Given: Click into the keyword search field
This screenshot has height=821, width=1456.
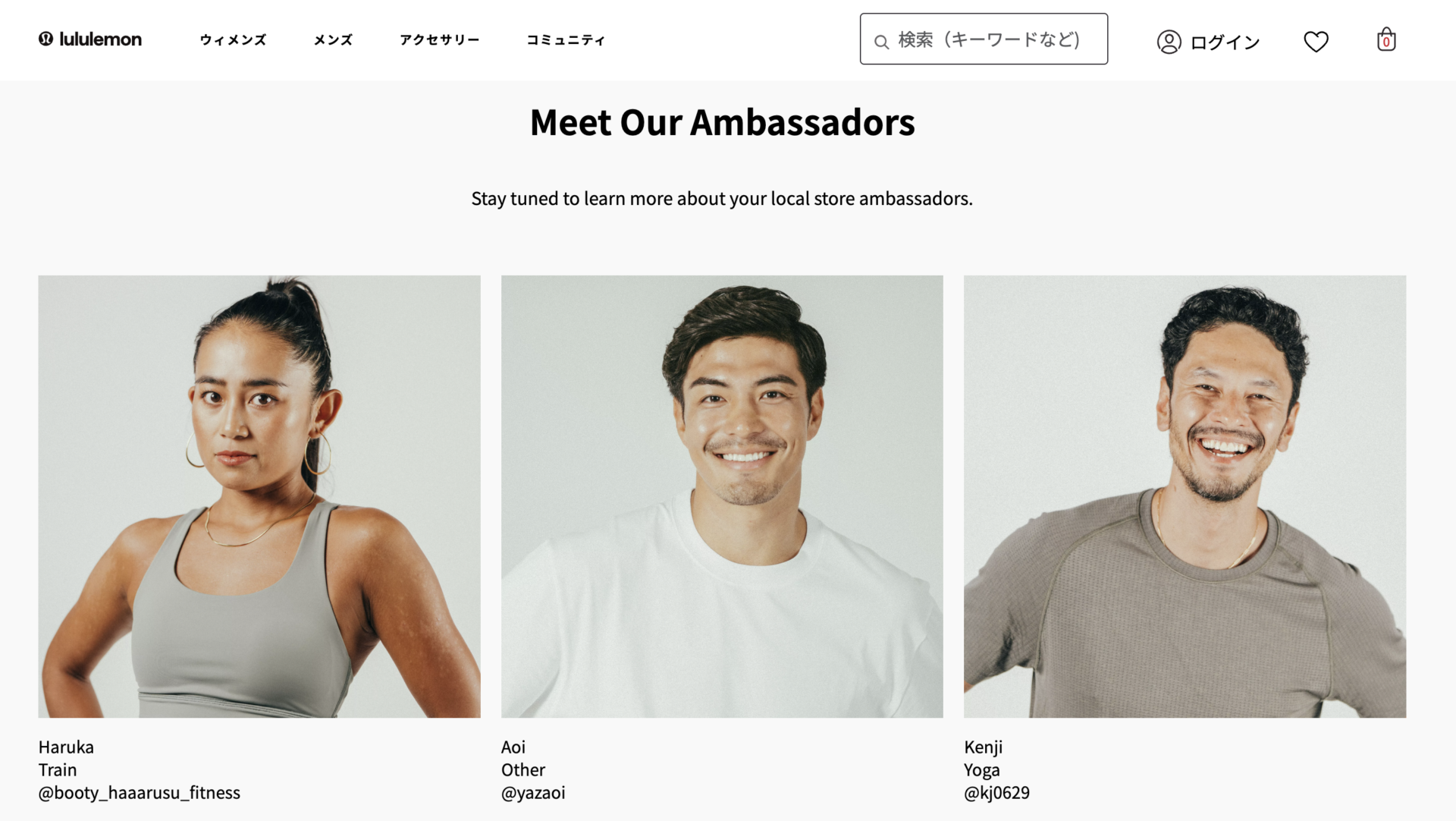Looking at the screenshot, I should tap(993, 39).
